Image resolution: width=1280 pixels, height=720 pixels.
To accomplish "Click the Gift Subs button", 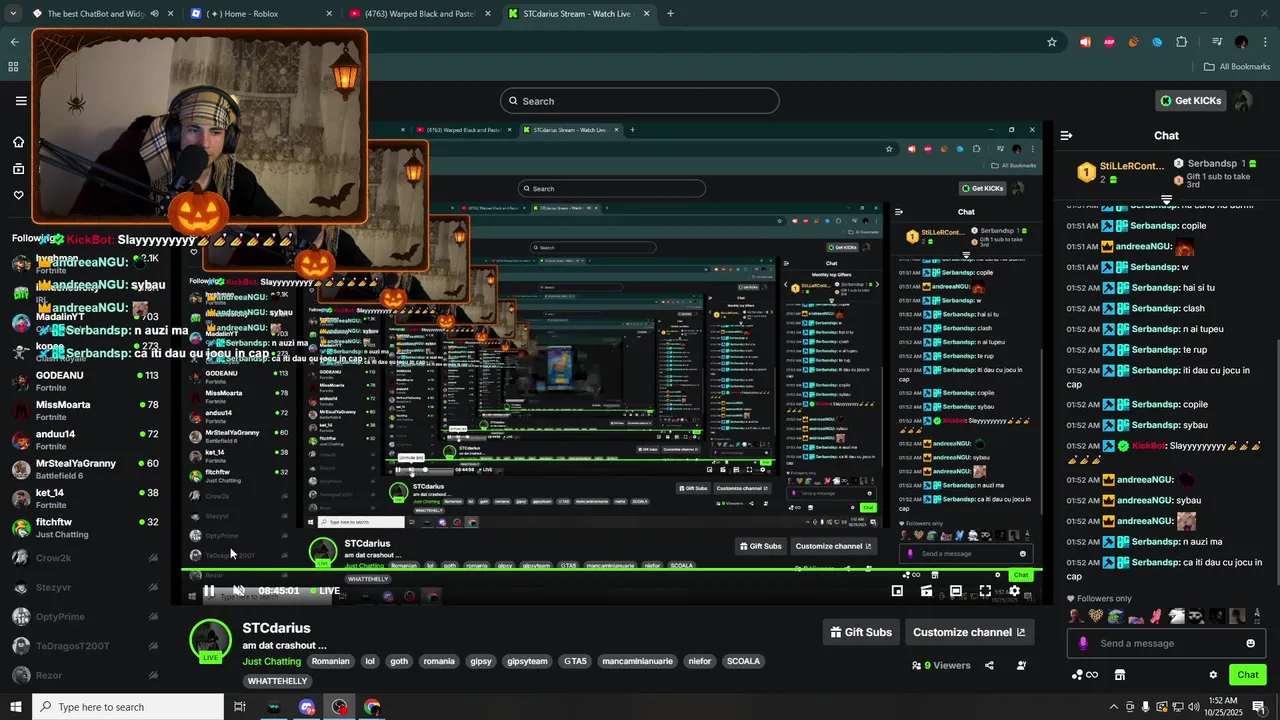I will coord(860,632).
